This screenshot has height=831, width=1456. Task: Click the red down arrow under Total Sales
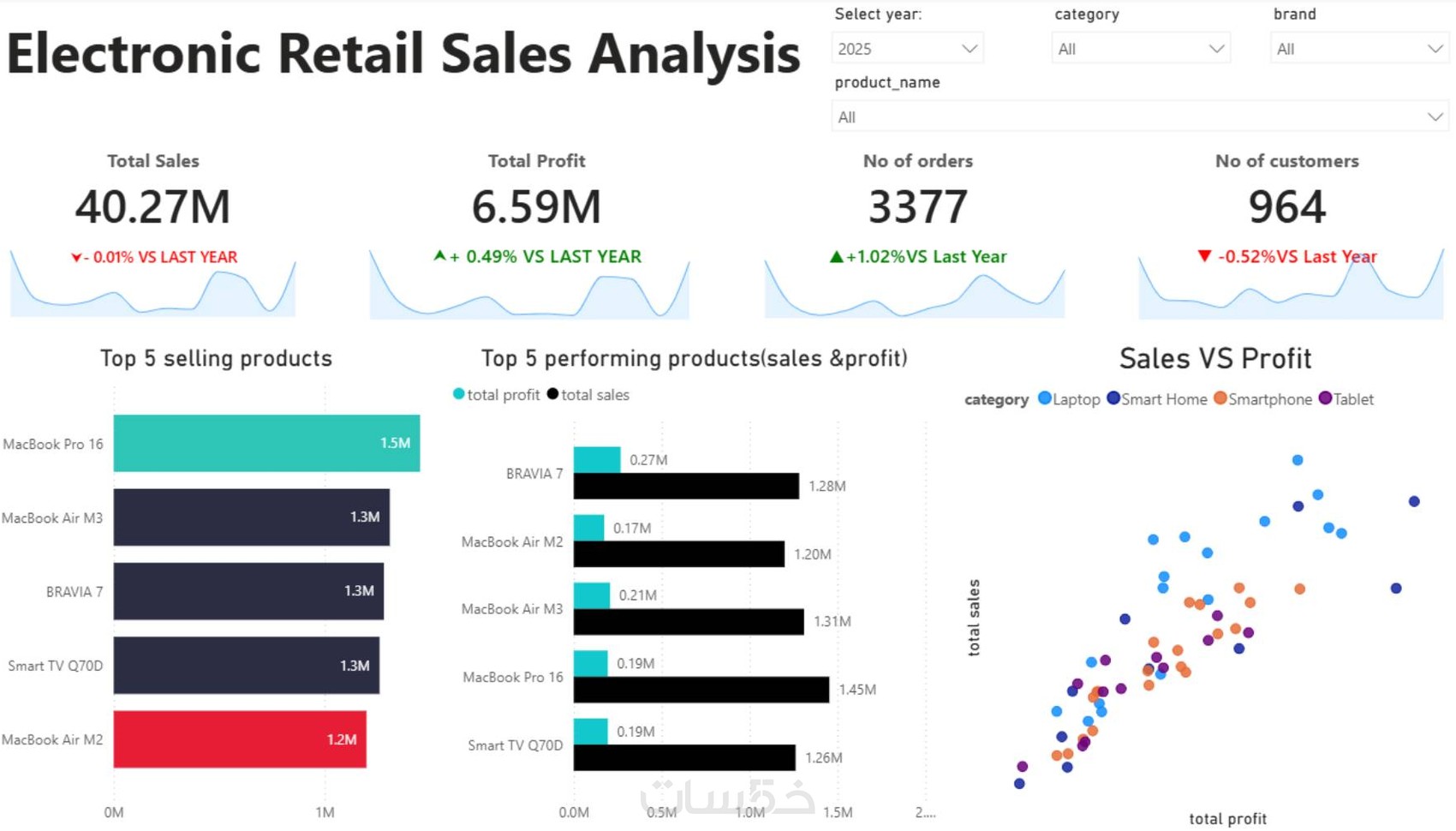[76, 257]
